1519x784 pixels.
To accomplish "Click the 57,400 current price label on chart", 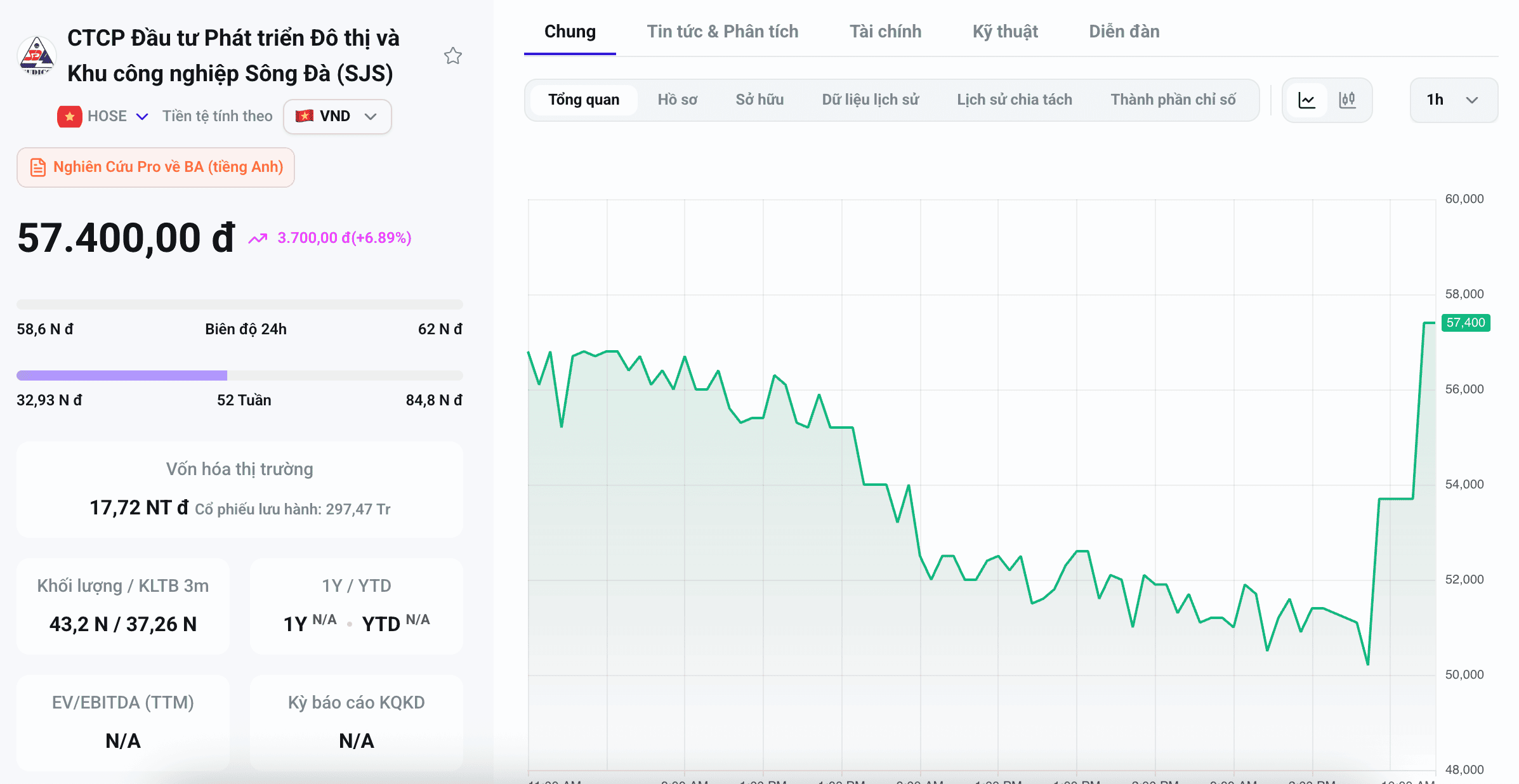I will pos(1466,323).
